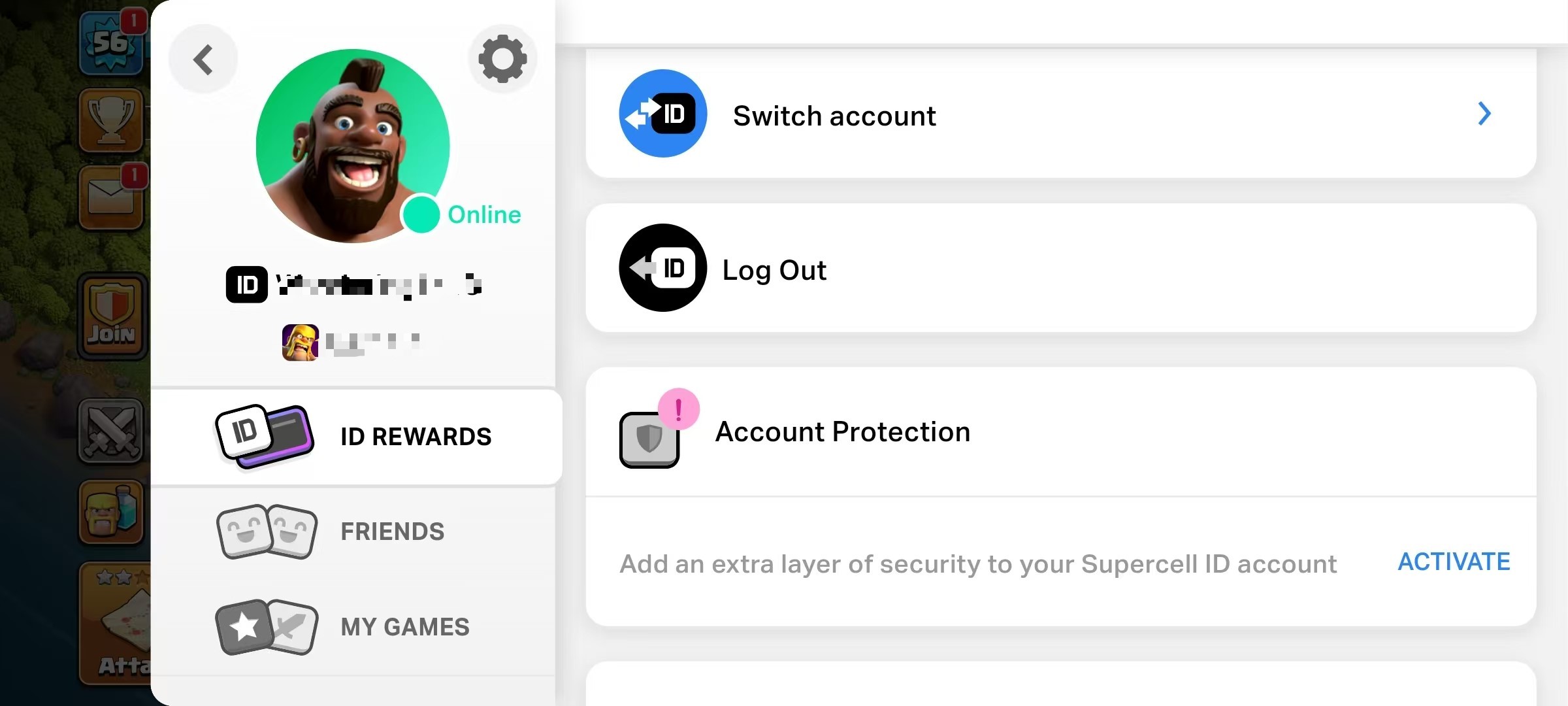
Task: Expand Switch account chevron arrow
Action: click(x=1484, y=114)
